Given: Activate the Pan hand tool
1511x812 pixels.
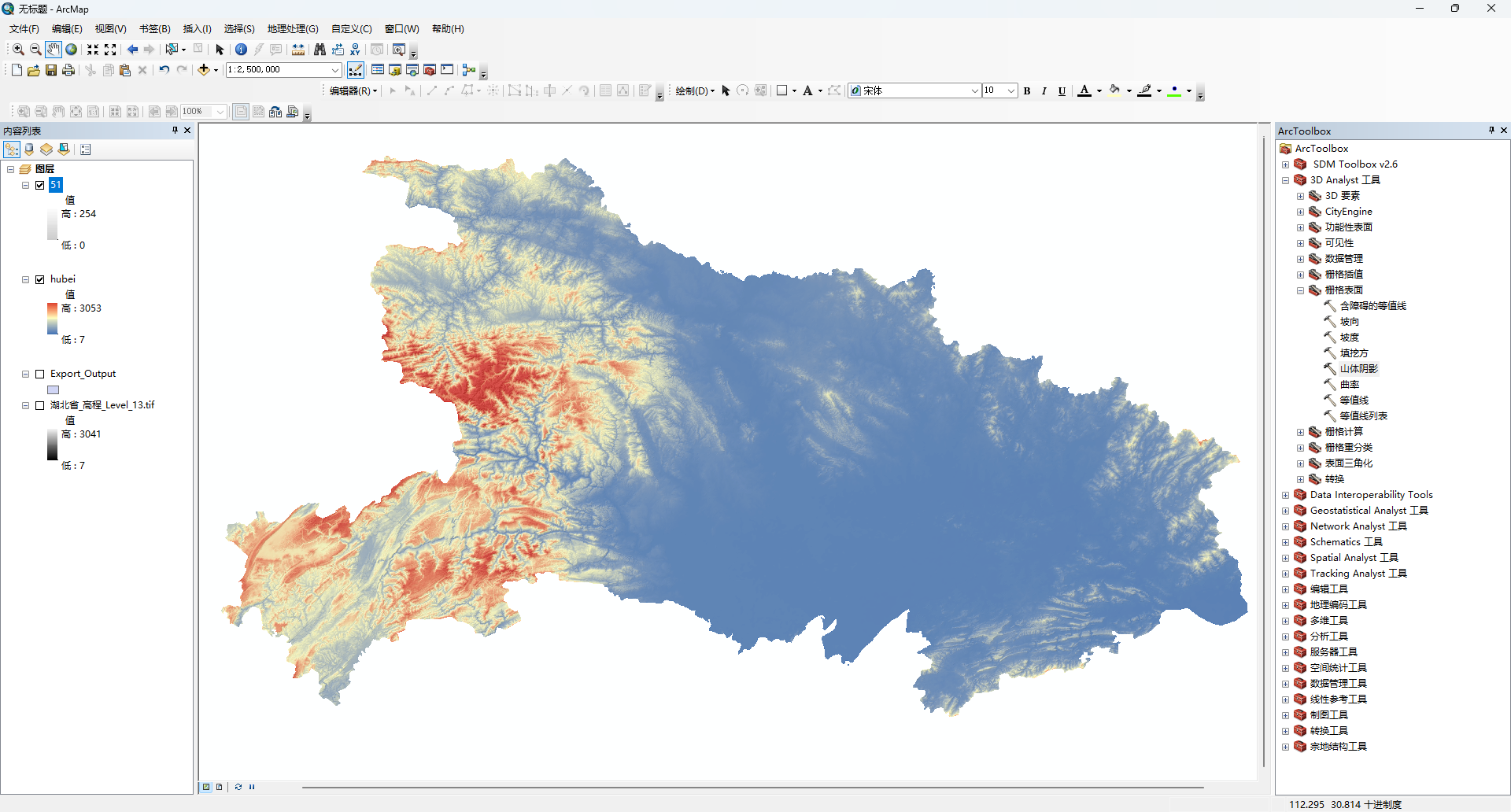Looking at the screenshot, I should [x=53, y=50].
